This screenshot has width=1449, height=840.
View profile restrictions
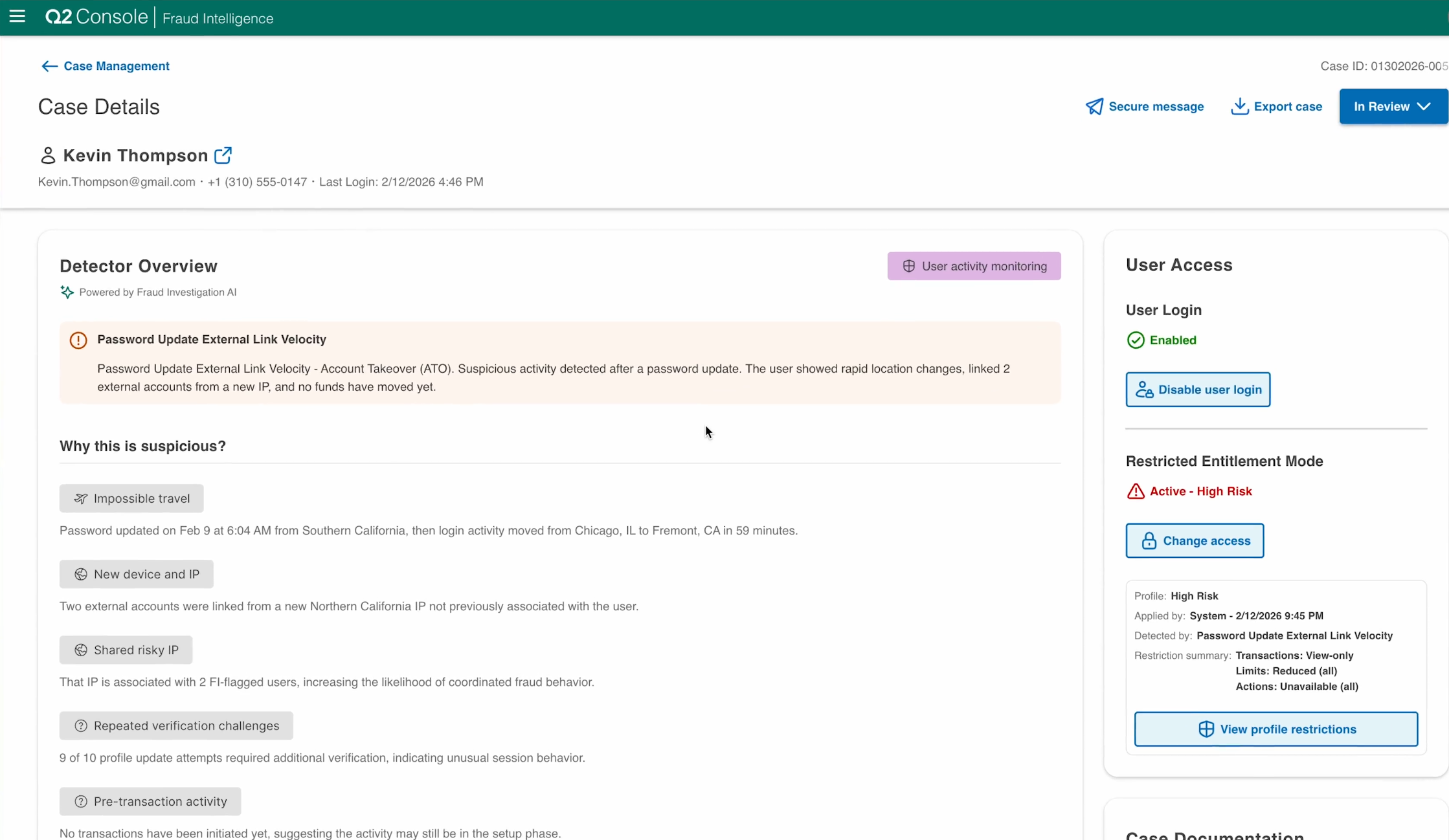[x=1275, y=729]
